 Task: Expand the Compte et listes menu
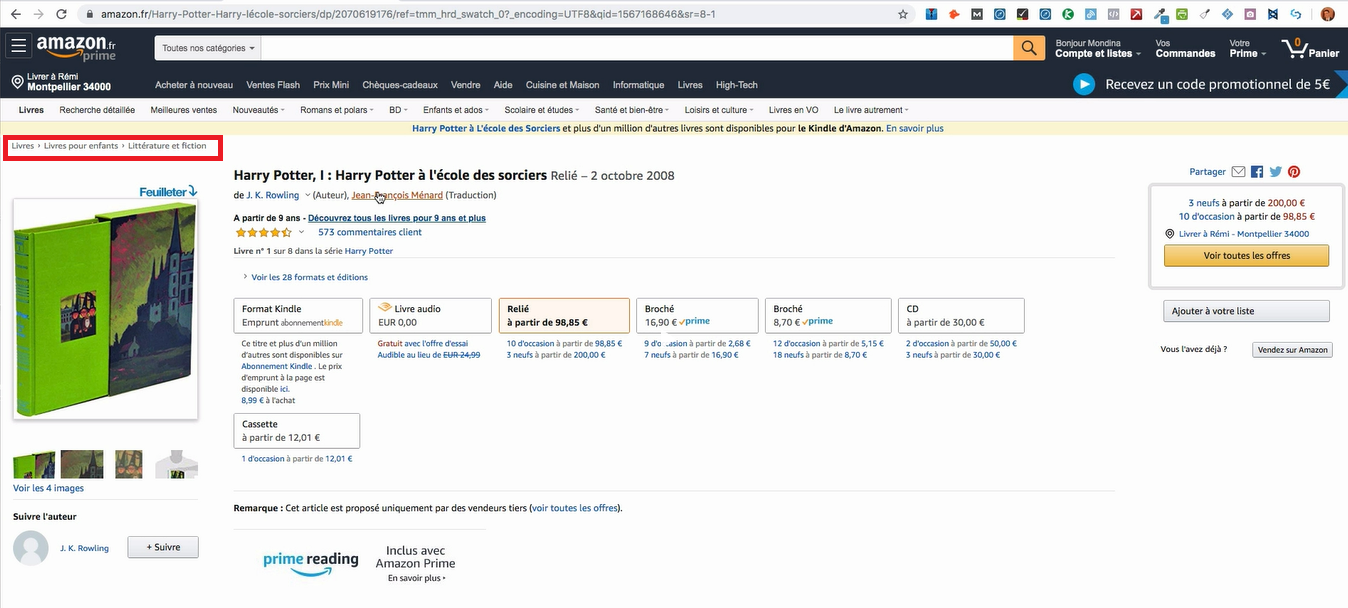coord(1096,48)
